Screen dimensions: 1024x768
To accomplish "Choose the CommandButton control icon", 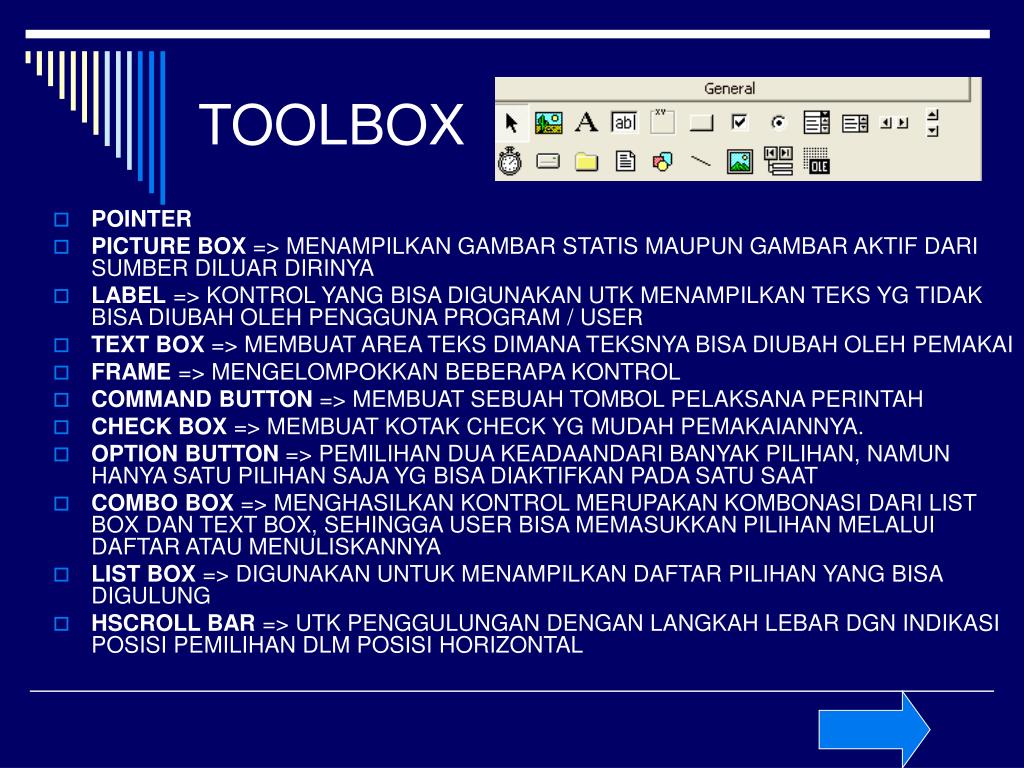I will 701,122.
